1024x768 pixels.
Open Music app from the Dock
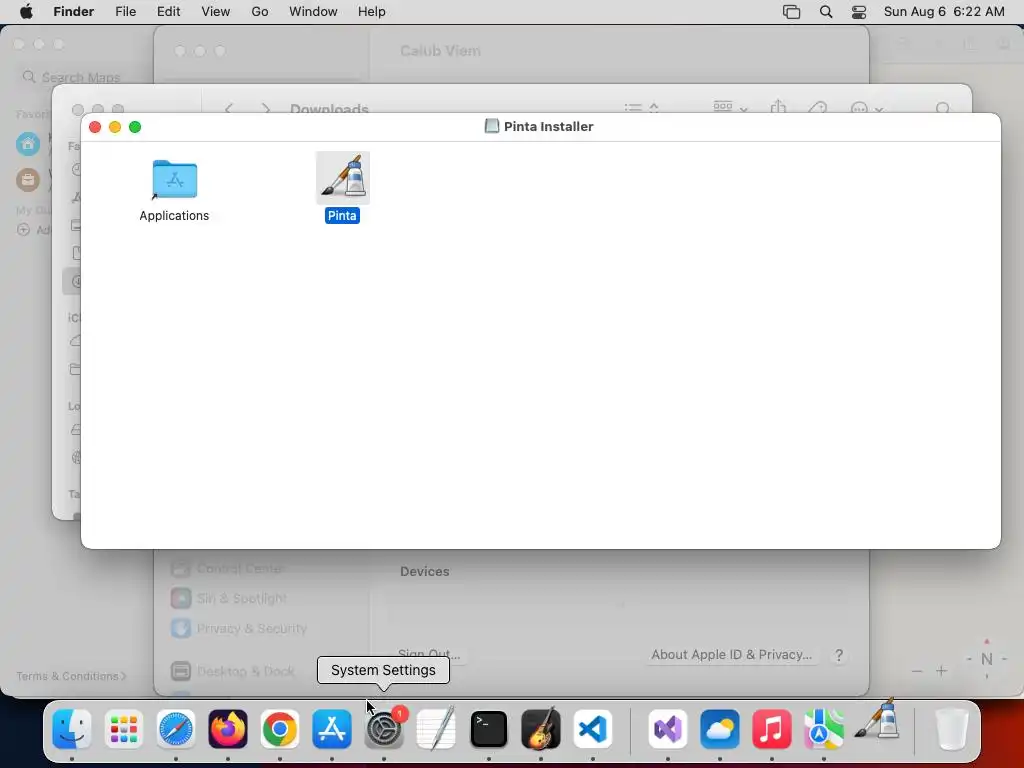click(x=772, y=729)
